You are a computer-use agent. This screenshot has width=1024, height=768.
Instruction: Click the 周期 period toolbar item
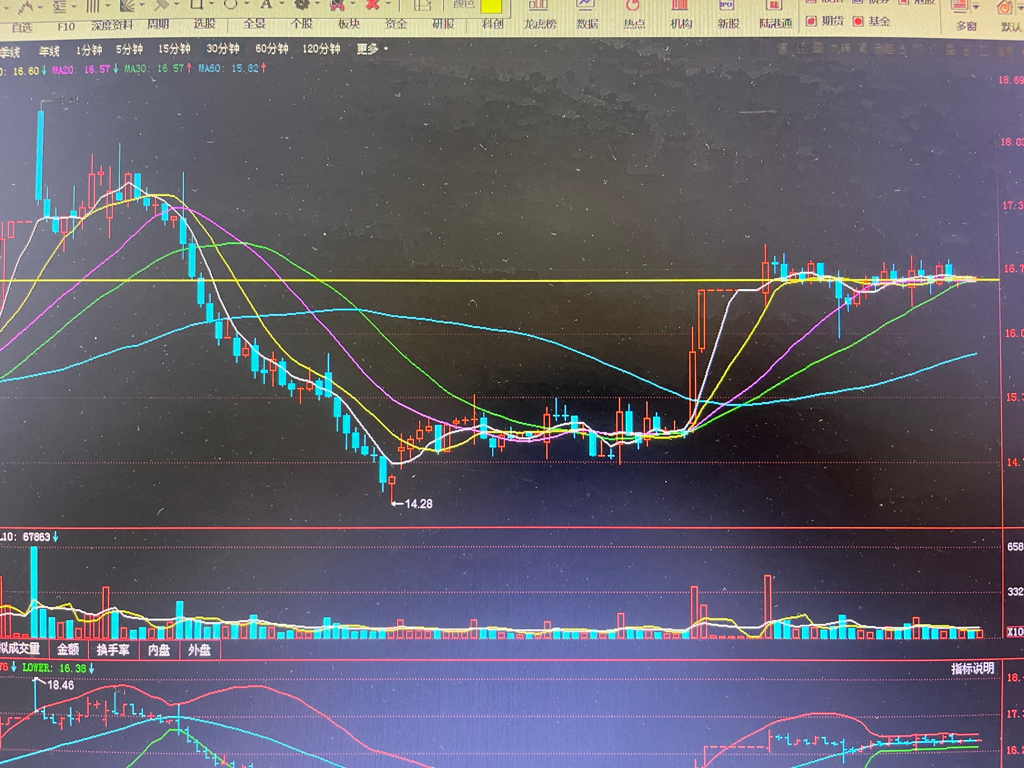158,24
